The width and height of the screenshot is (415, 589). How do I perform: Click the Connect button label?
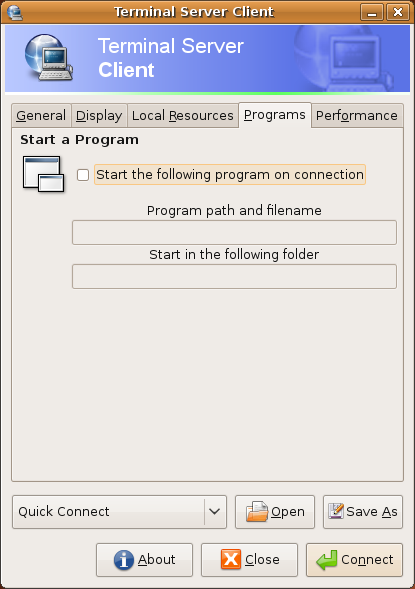(x=367, y=560)
